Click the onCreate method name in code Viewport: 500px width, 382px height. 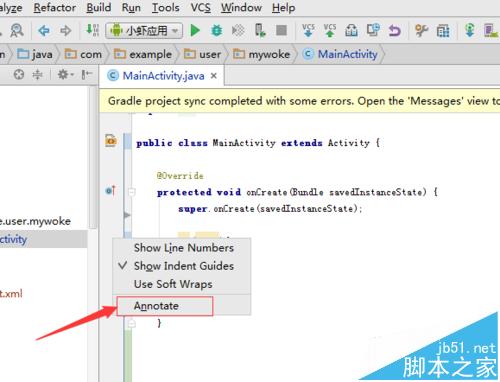(266, 192)
